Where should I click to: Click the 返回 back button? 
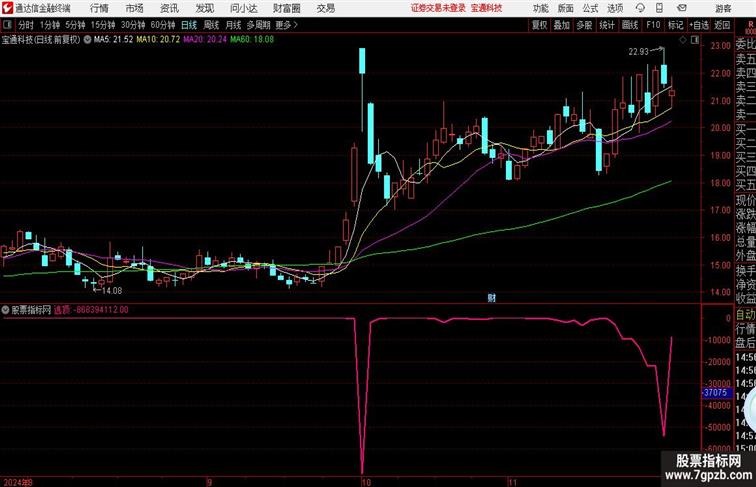722,25
